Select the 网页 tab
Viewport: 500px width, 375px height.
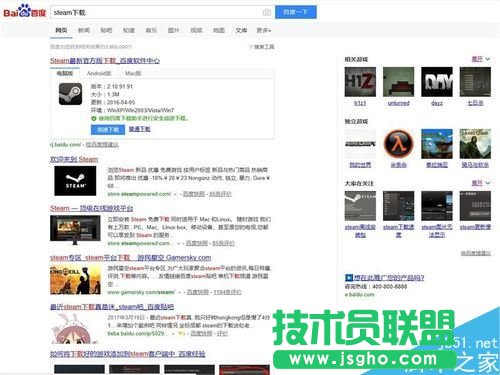pyautogui.click(x=61, y=30)
